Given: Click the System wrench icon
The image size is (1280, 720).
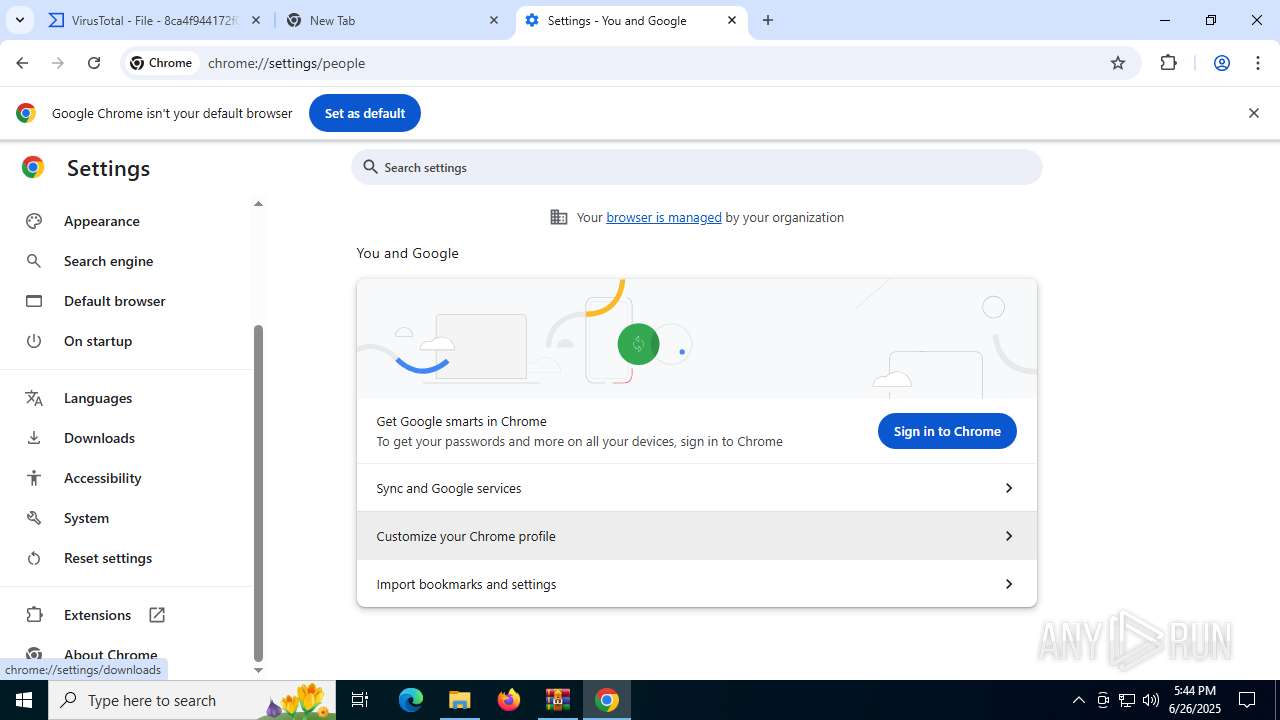Looking at the screenshot, I should pyautogui.click(x=34, y=518).
